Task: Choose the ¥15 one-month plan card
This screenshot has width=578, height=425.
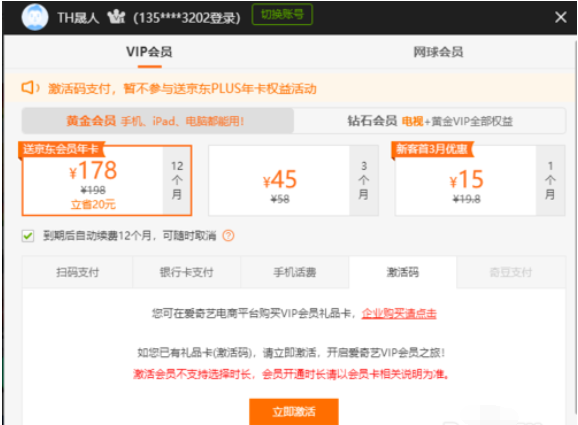Action: 480,180
